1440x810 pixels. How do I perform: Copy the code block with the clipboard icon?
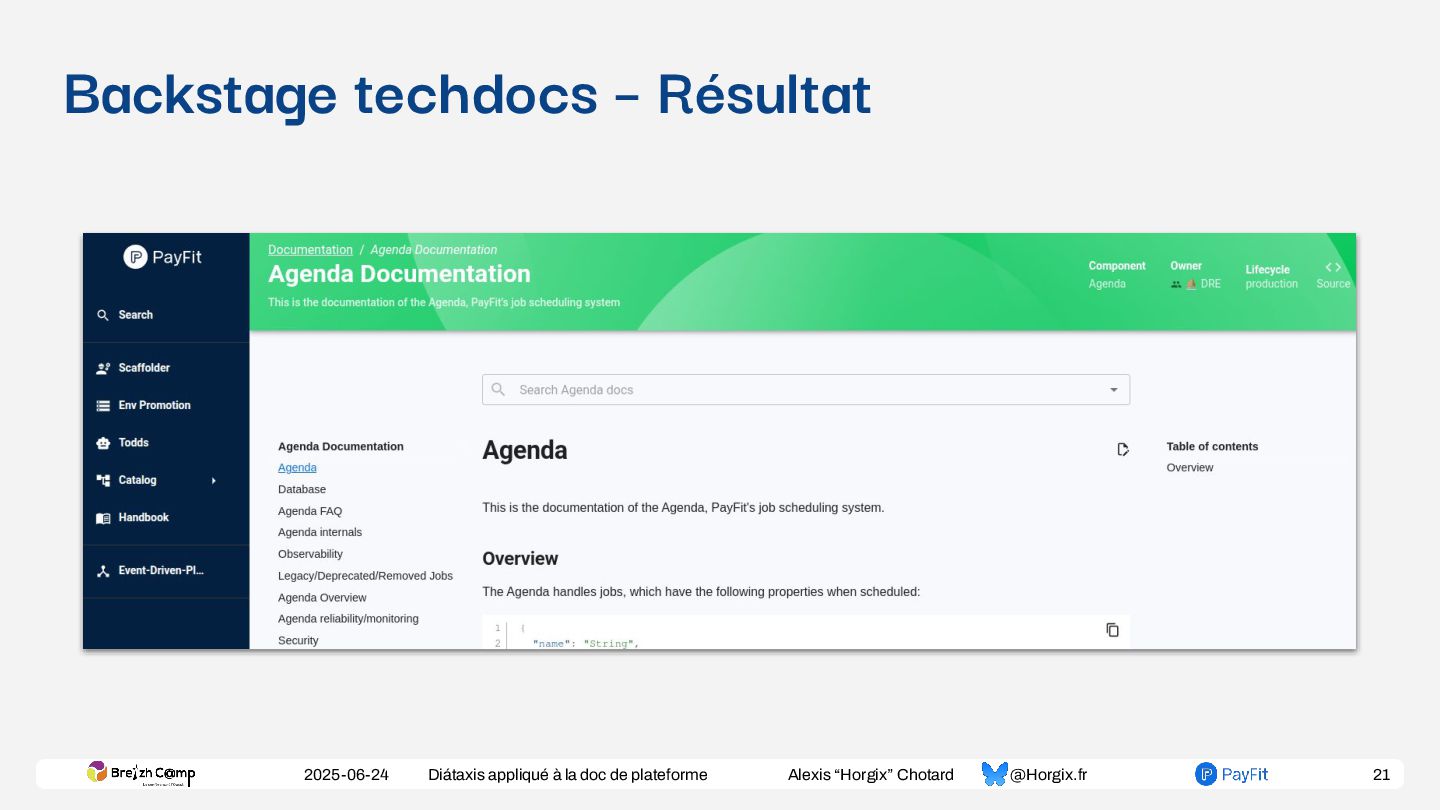coord(1112,630)
